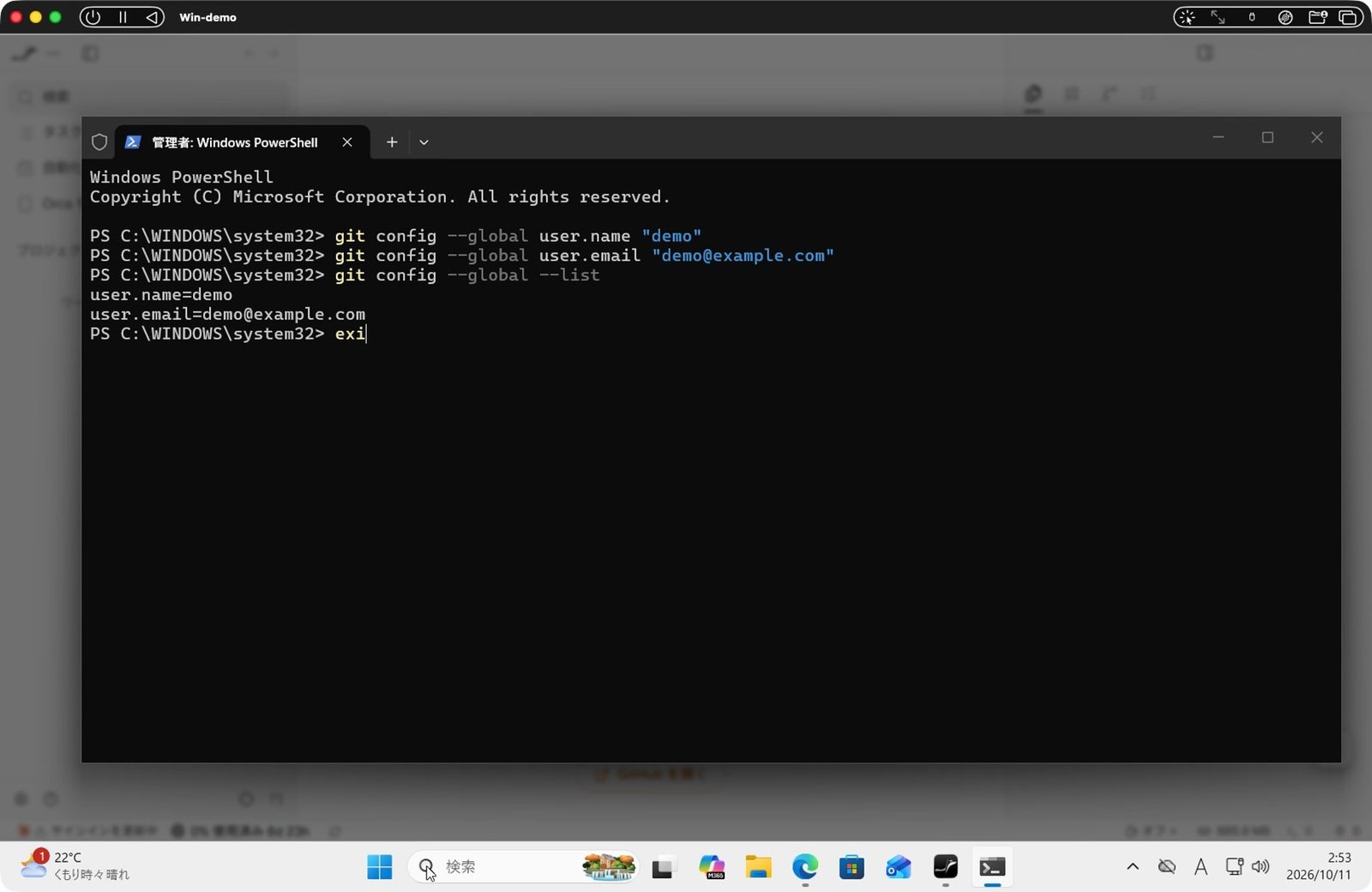Viewport: 1372px width, 892px height.
Task: Click the Copyright (C) Microsoft Corporation line
Action: (380, 196)
